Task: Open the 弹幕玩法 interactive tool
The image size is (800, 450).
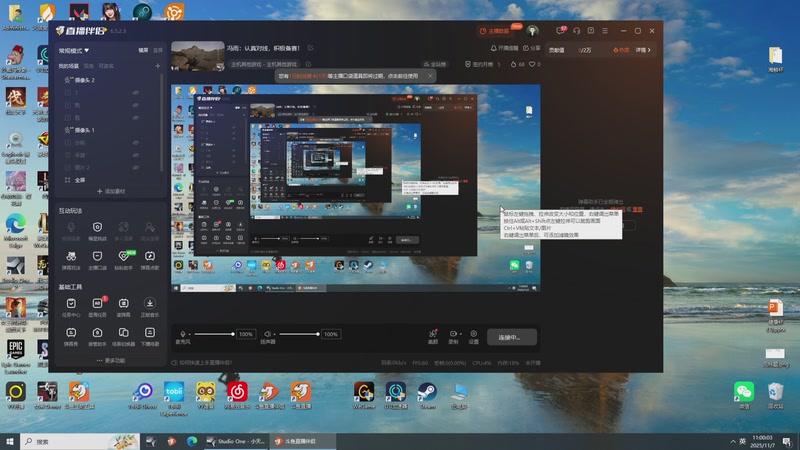Action: pyautogui.click(x=71, y=259)
